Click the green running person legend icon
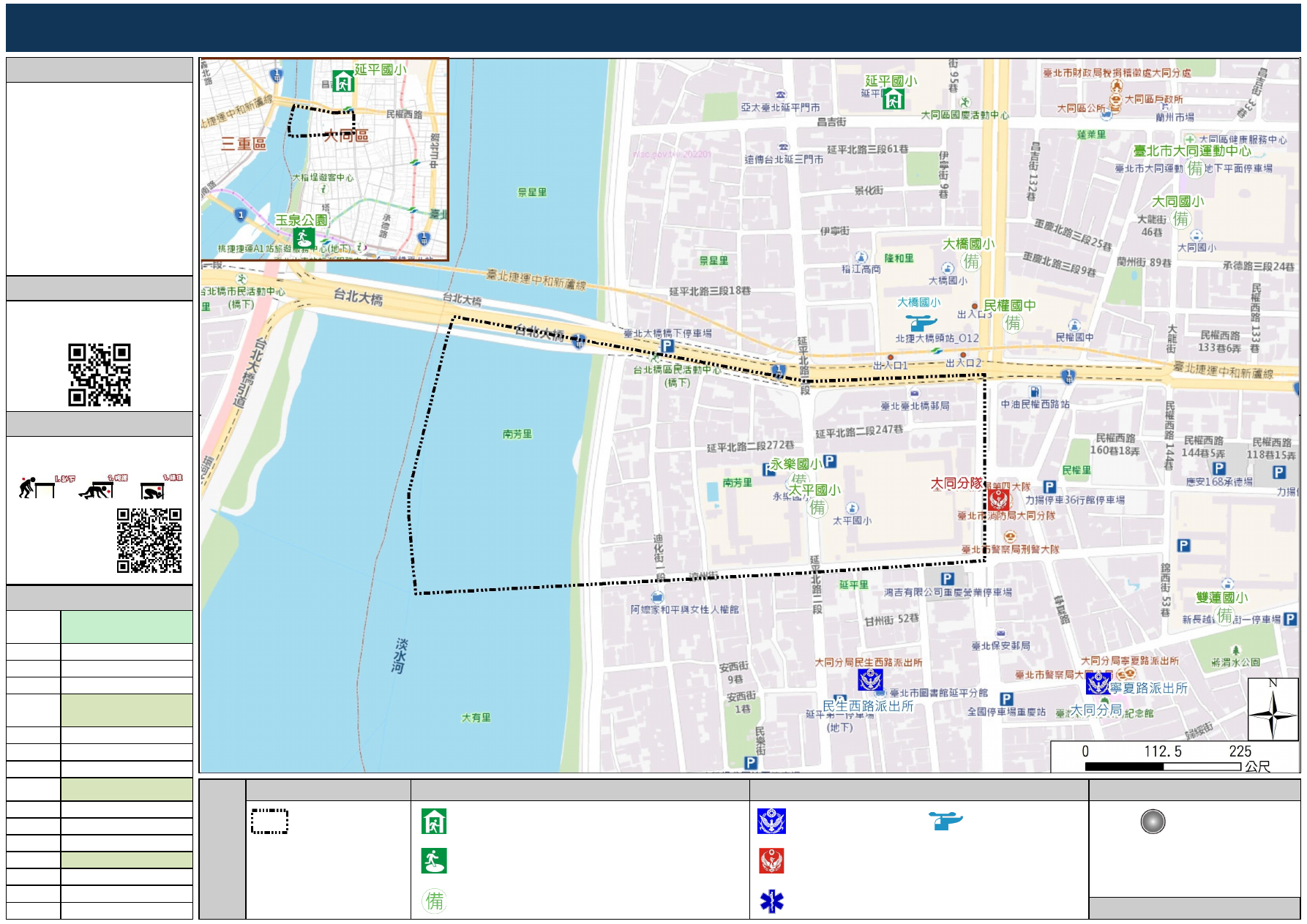Screen dimensions: 1307x924 point(434,860)
